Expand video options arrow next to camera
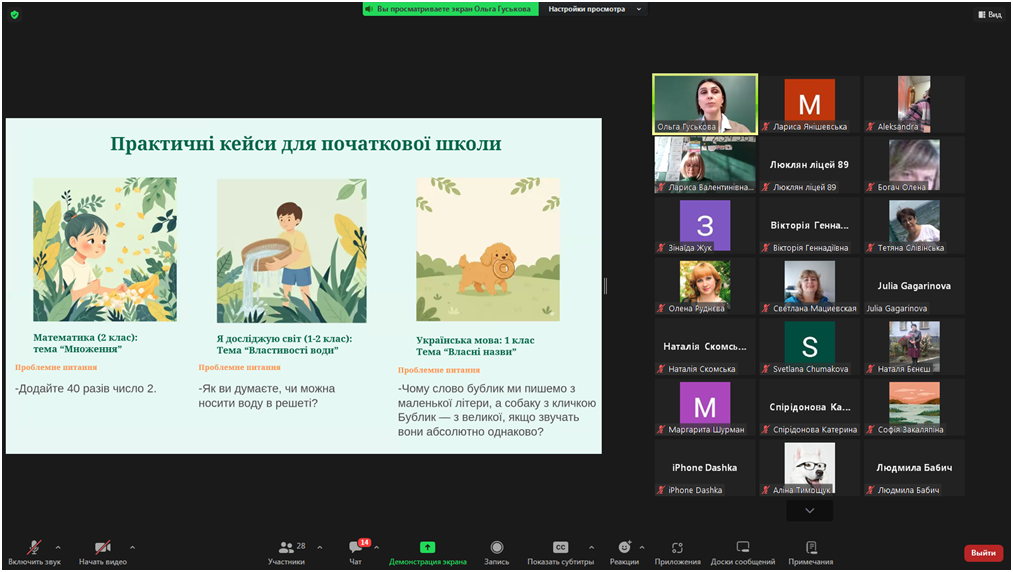 tap(132, 547)
